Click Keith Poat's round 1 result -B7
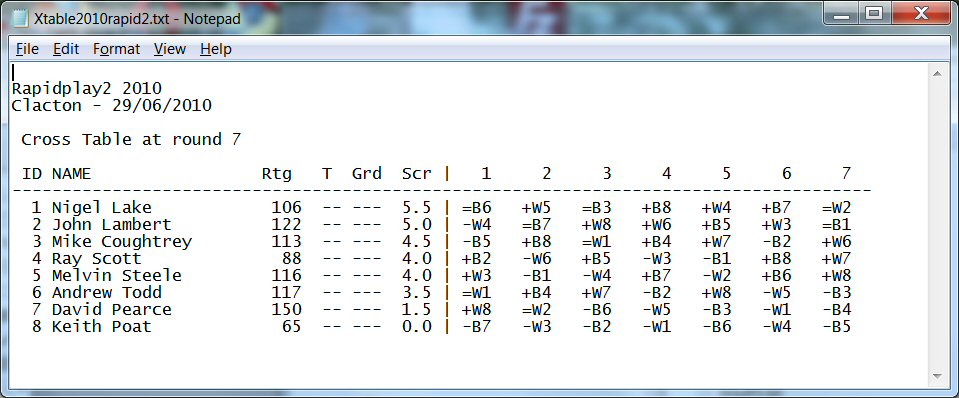Image resolution: width=959 pixels, height=398 pixels. (x=477, y=327)
